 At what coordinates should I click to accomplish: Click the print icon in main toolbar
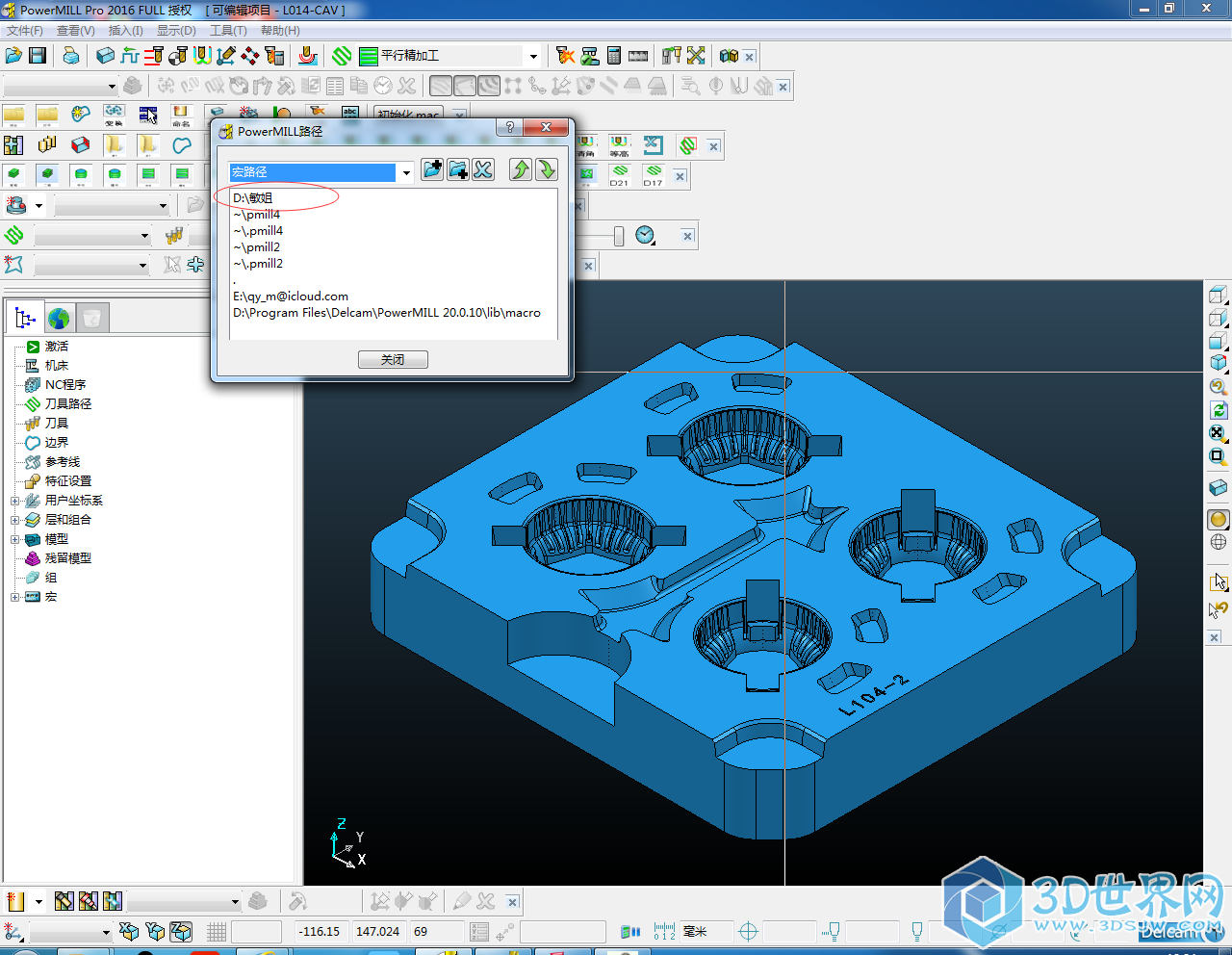71,56
